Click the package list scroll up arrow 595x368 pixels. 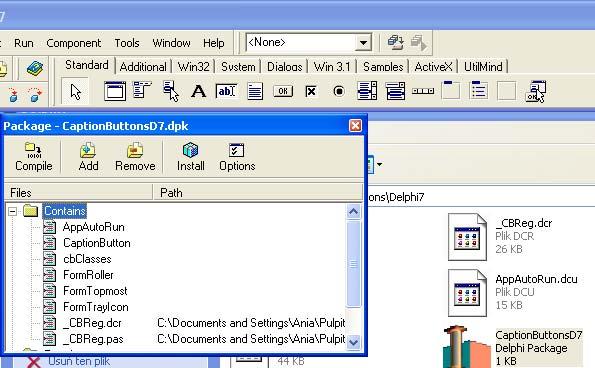[x=354, y=212]
